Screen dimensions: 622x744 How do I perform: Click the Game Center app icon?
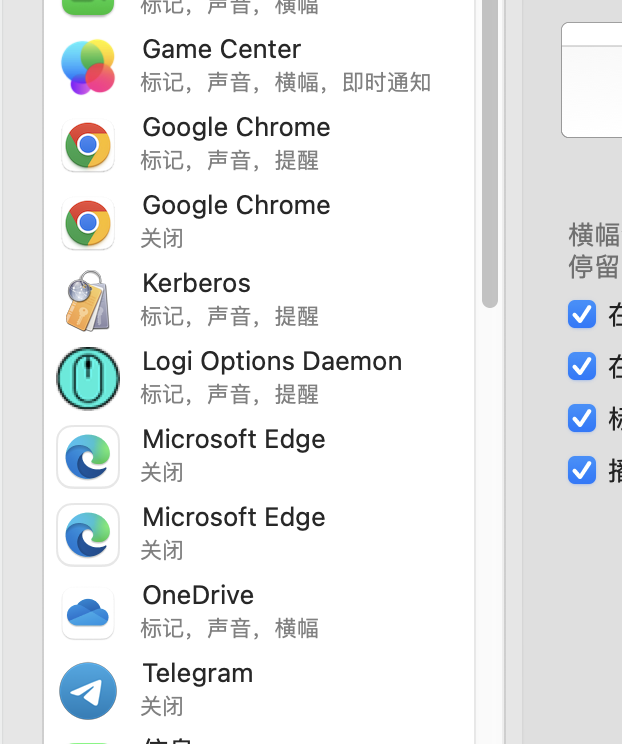88,66
